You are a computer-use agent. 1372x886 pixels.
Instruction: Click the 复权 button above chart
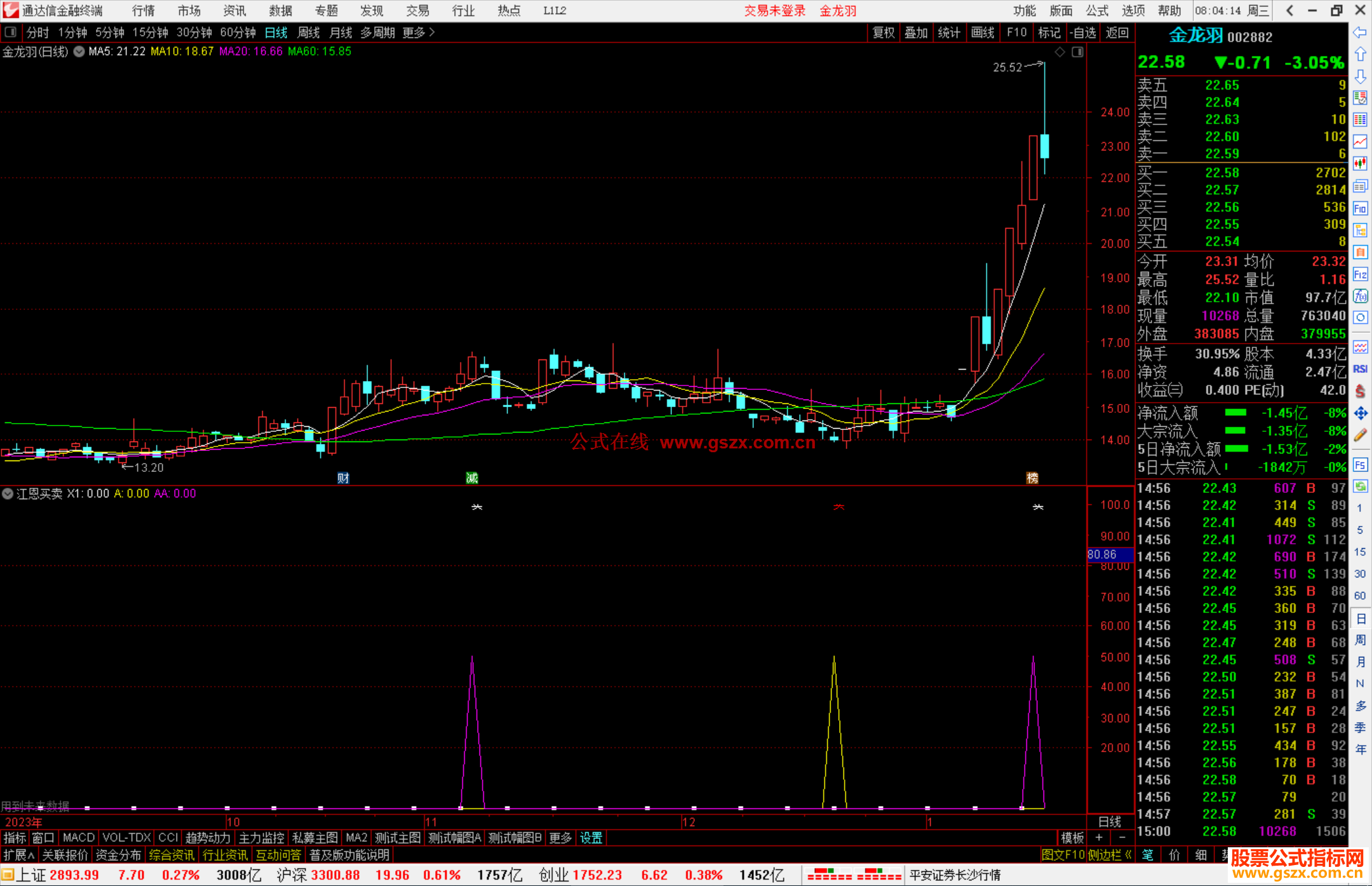tap(883, 32)
